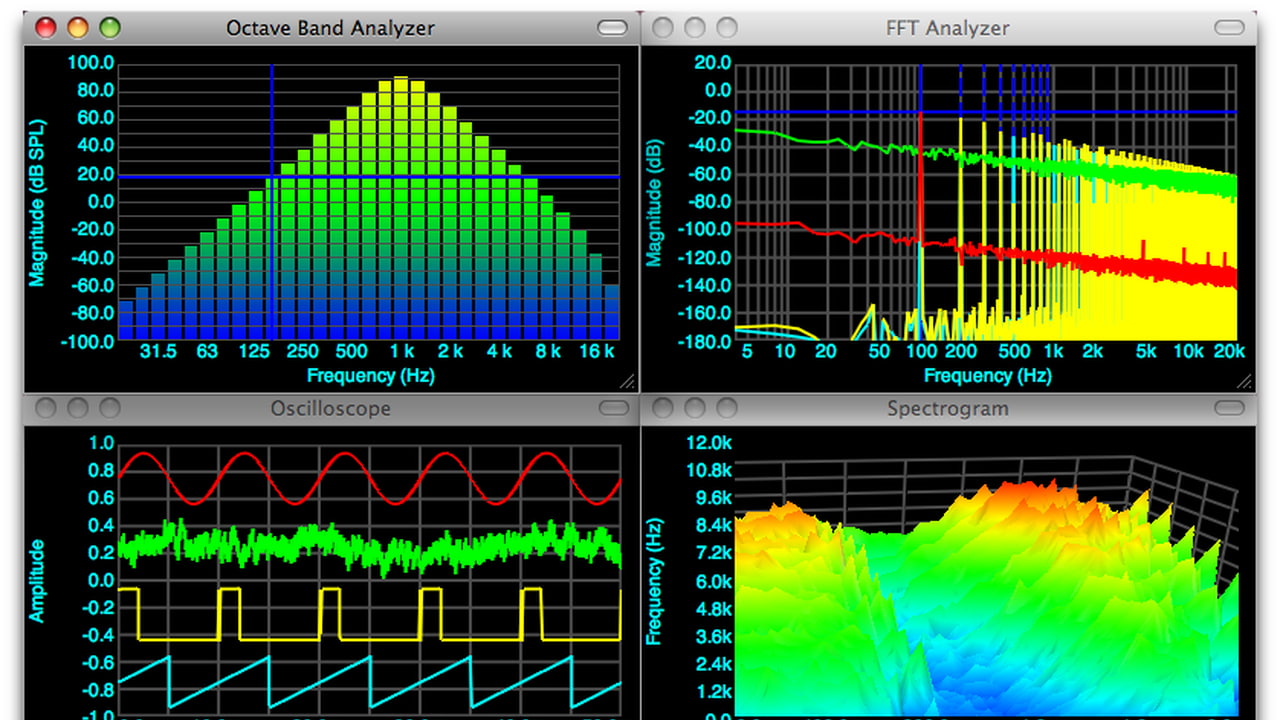Toggle the Octave Band Analyzer toolbar pill button
The image size is (1280, 720).
(x=612, y=28)
